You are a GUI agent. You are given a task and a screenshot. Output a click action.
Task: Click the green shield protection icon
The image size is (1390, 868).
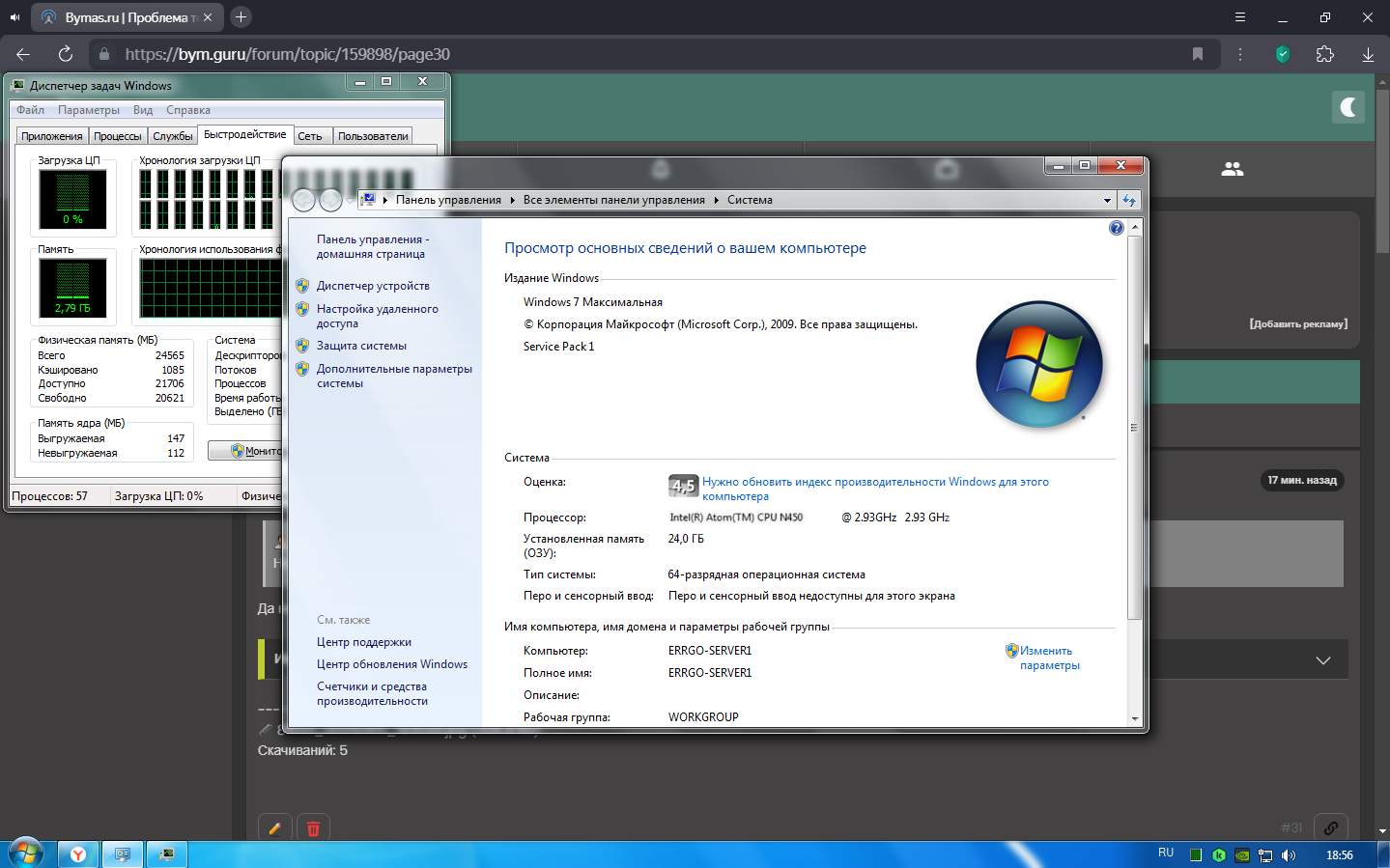[1282, 54]
